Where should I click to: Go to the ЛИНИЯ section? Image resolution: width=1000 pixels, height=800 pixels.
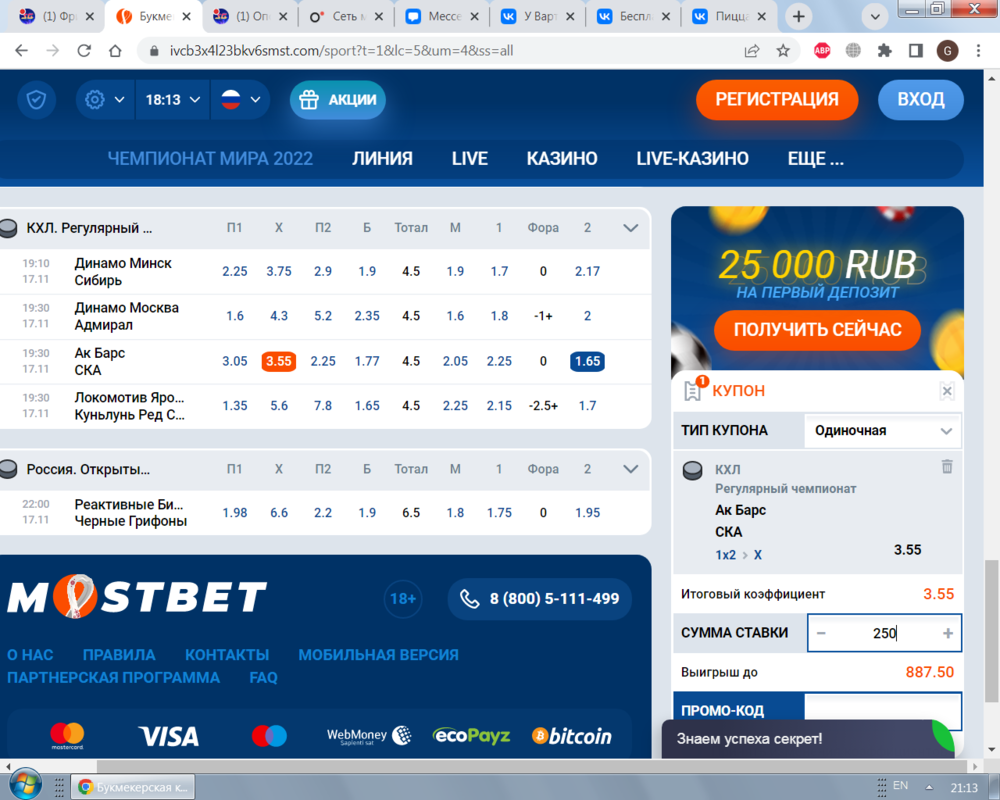(x=382, y=158)
